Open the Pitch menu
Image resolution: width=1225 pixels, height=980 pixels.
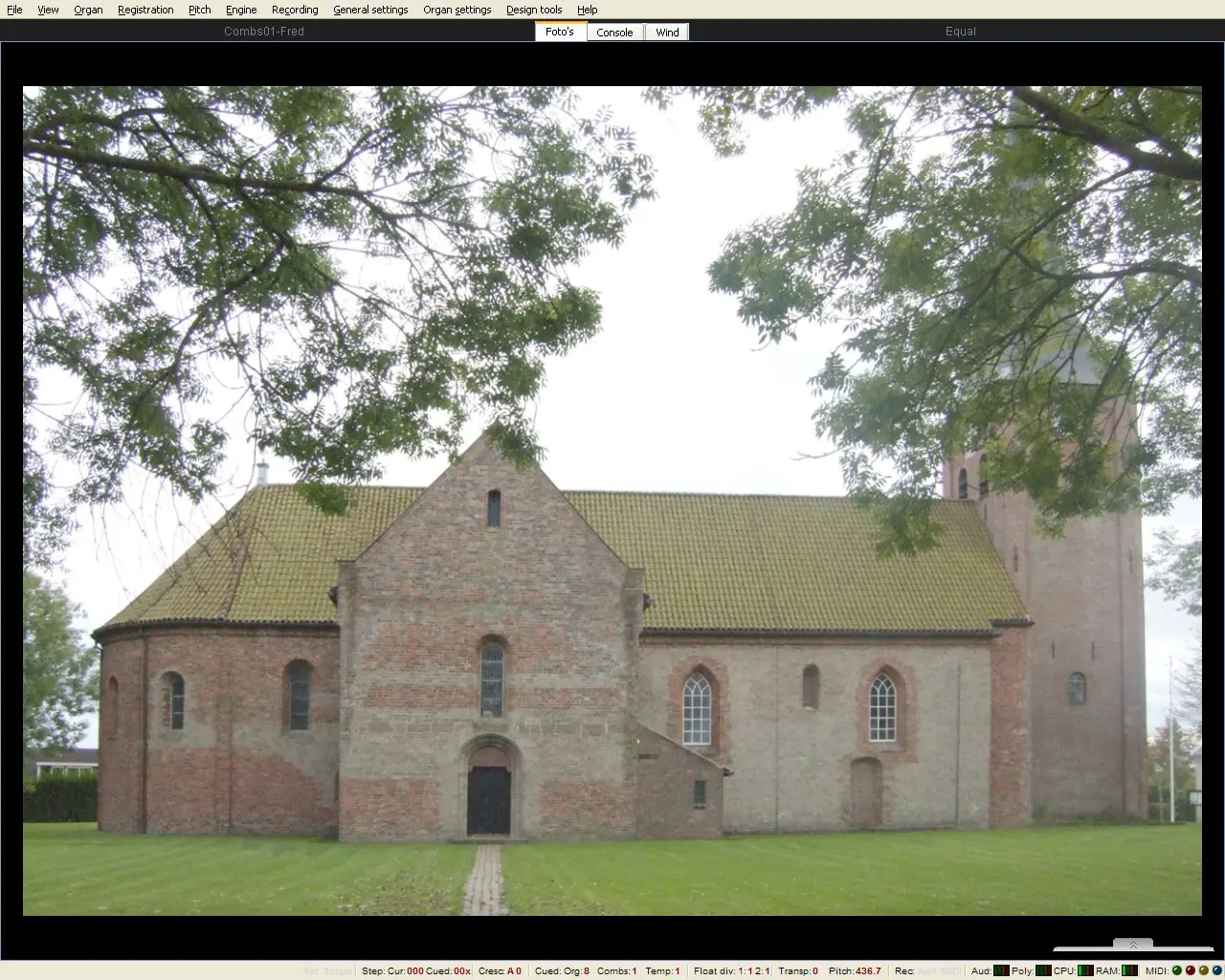pyautogui.click(x=199, y=10)
